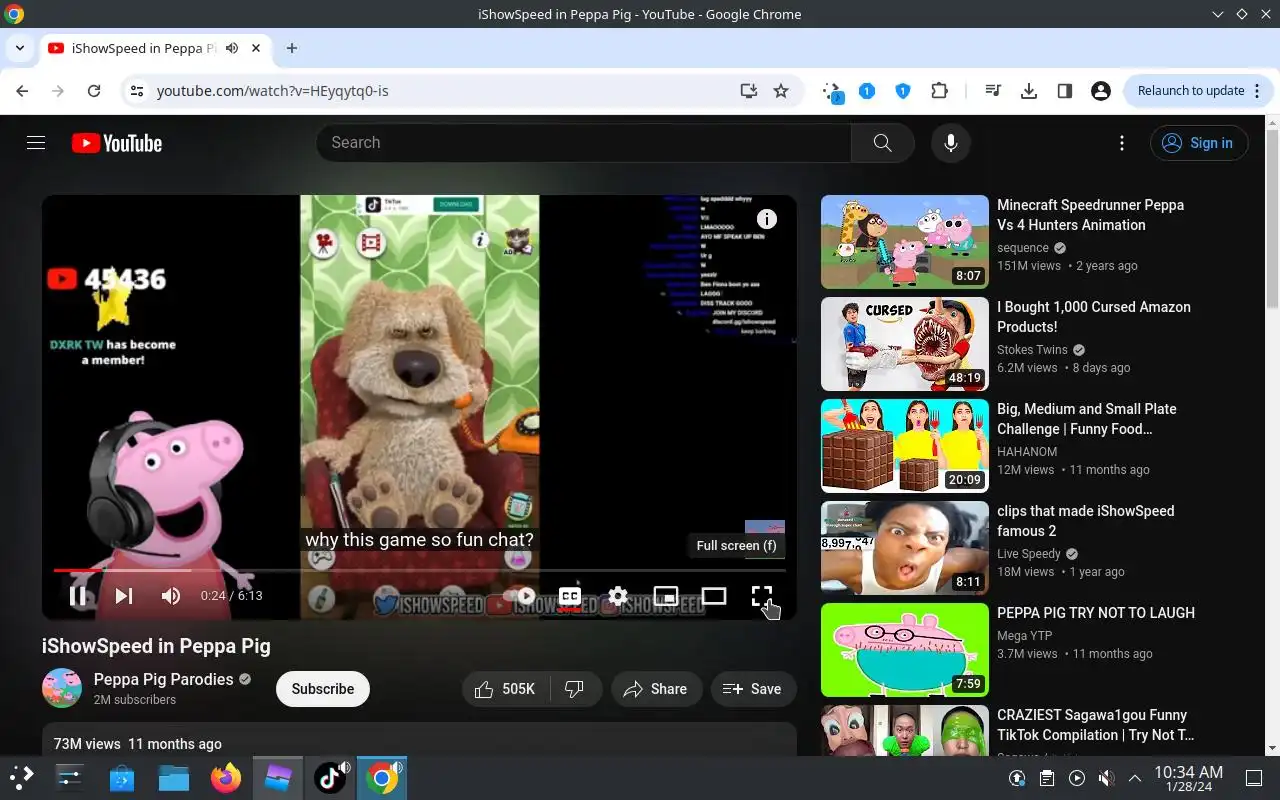View site information icon in address bar

[x=137, y=91]
